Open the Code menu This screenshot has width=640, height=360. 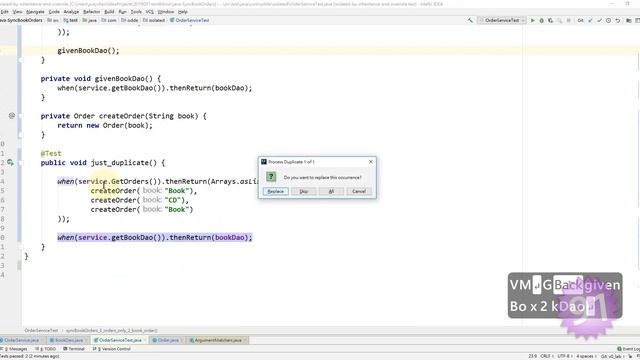[54, 12]
